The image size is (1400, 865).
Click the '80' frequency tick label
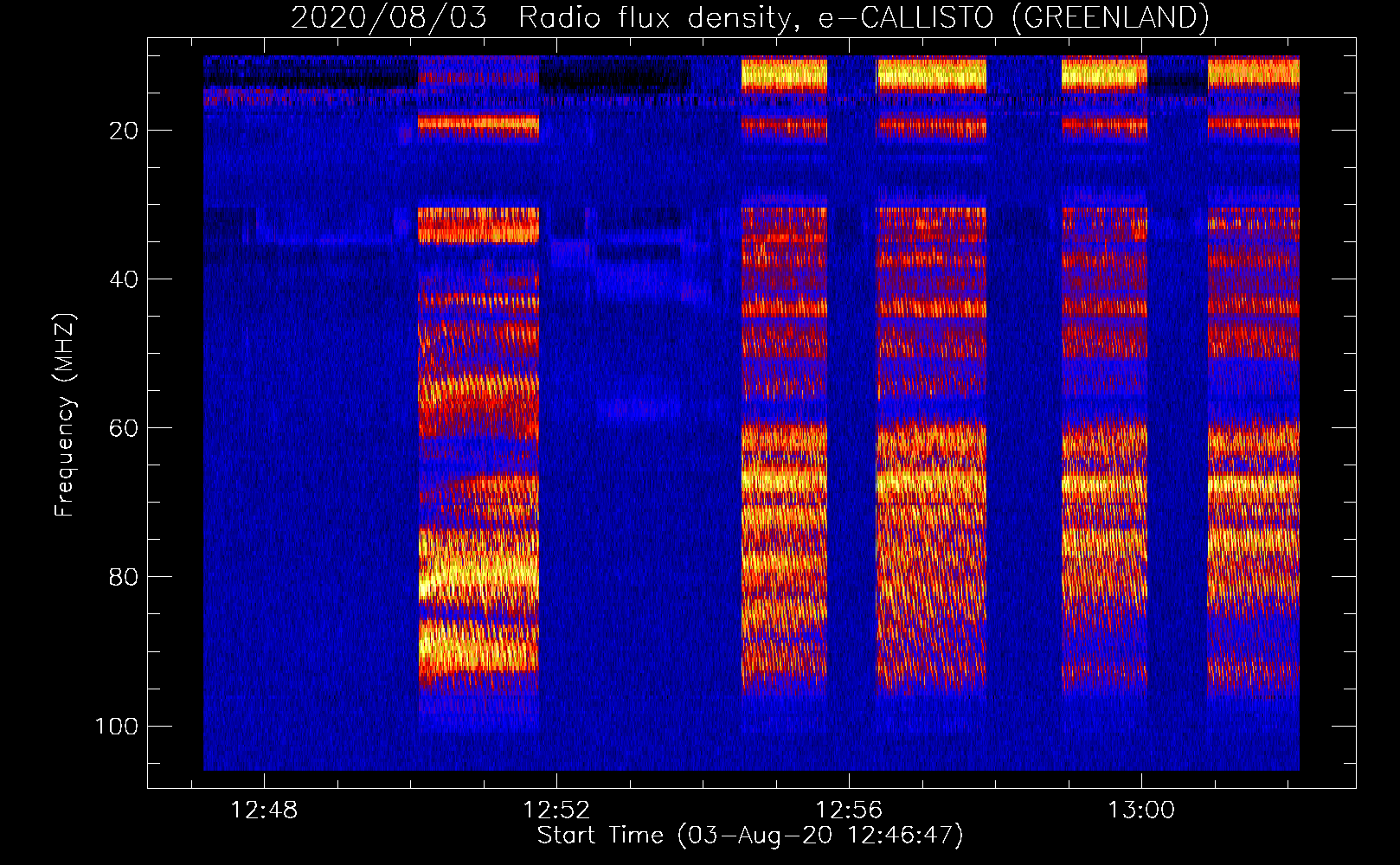click(124, 577)
